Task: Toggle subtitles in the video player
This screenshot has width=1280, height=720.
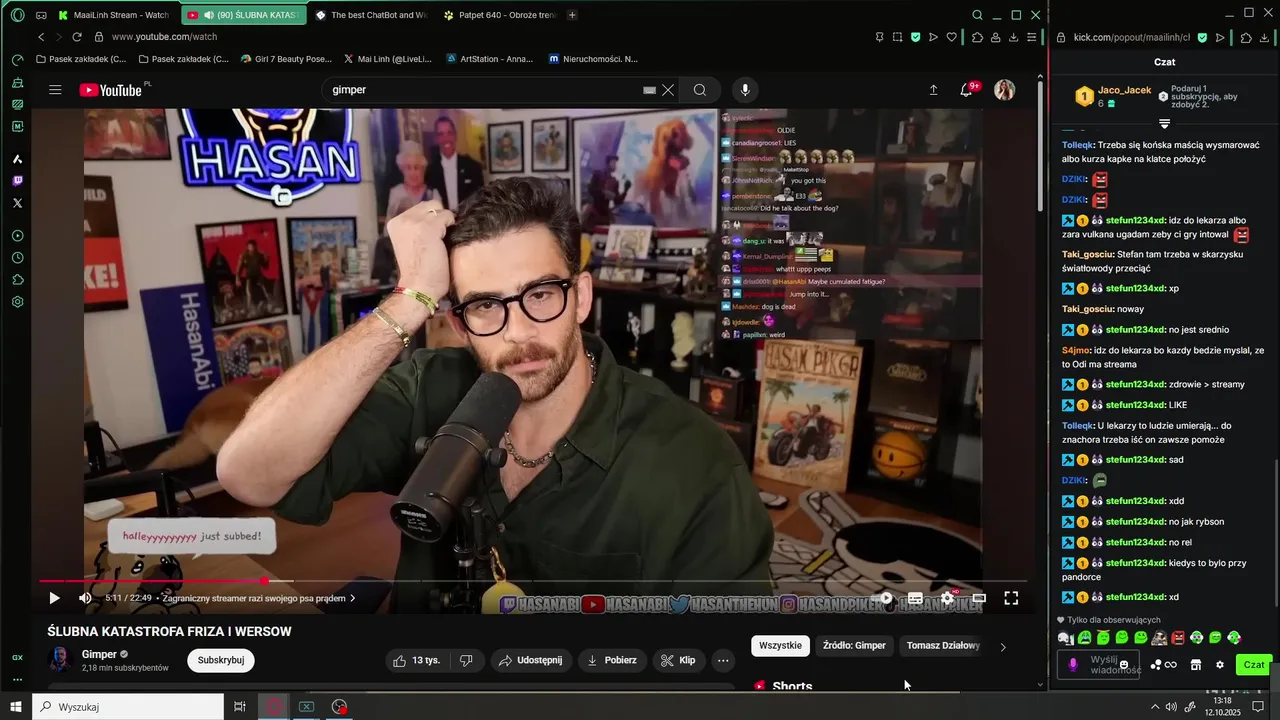Action: (x=915, y=598)
